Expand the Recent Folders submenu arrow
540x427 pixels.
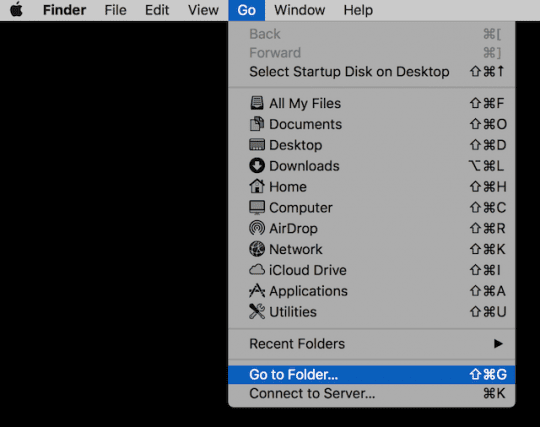click(x=498, y=344)
